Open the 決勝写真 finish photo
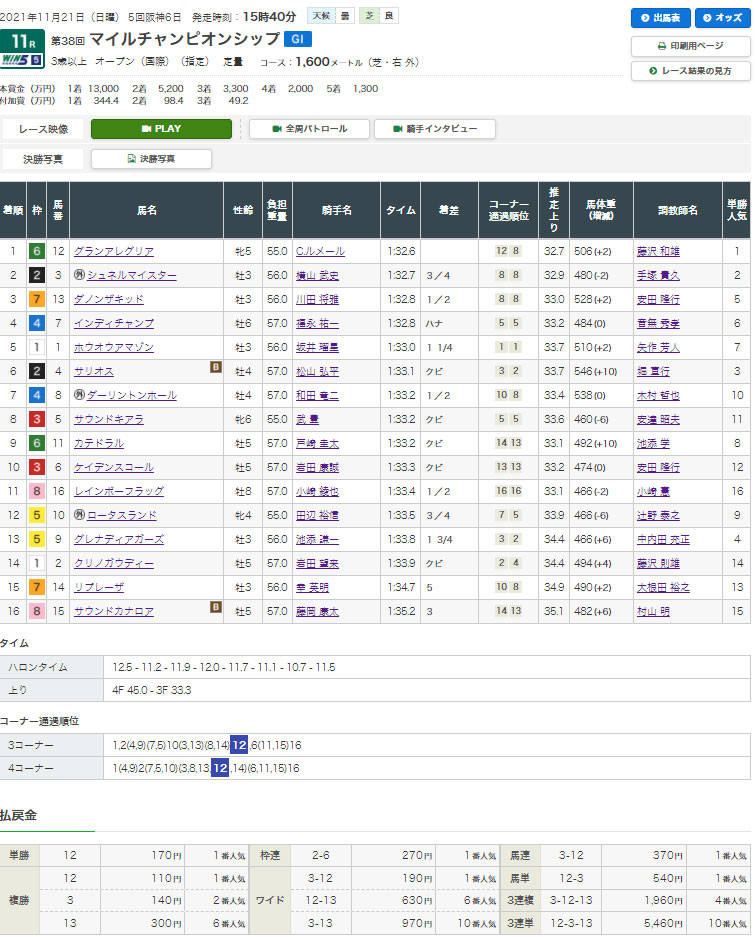 [x=151, y=159]
